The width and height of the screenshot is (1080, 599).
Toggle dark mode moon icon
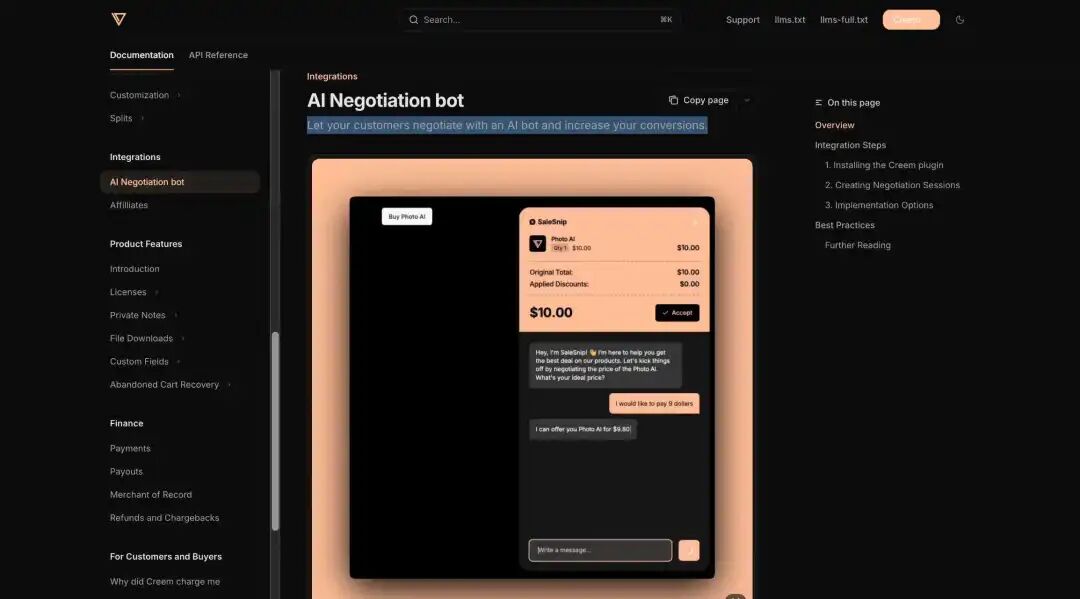click(x=959, y=20)
